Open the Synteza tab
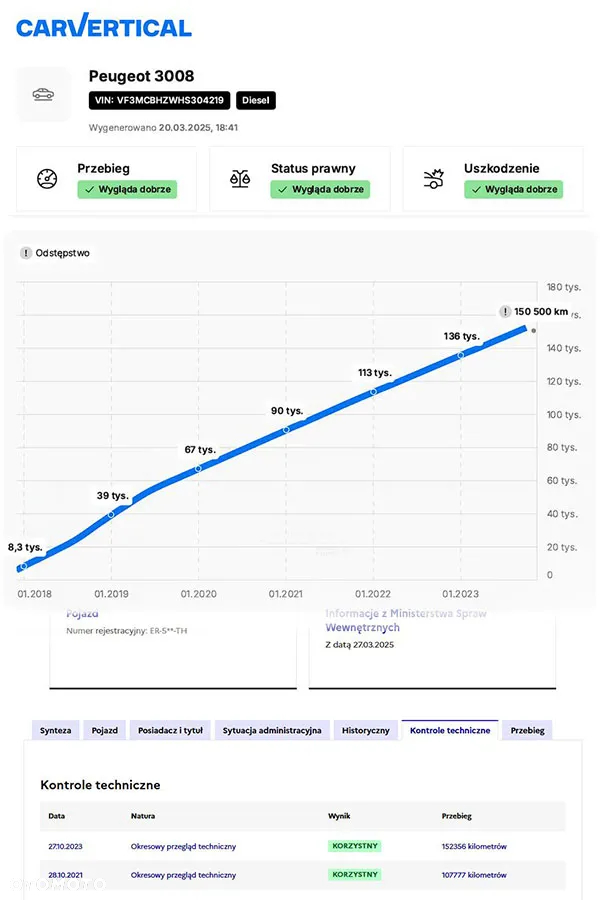This screenshot has width=600, height=900. pyautogui.click(x=56, y=730)
